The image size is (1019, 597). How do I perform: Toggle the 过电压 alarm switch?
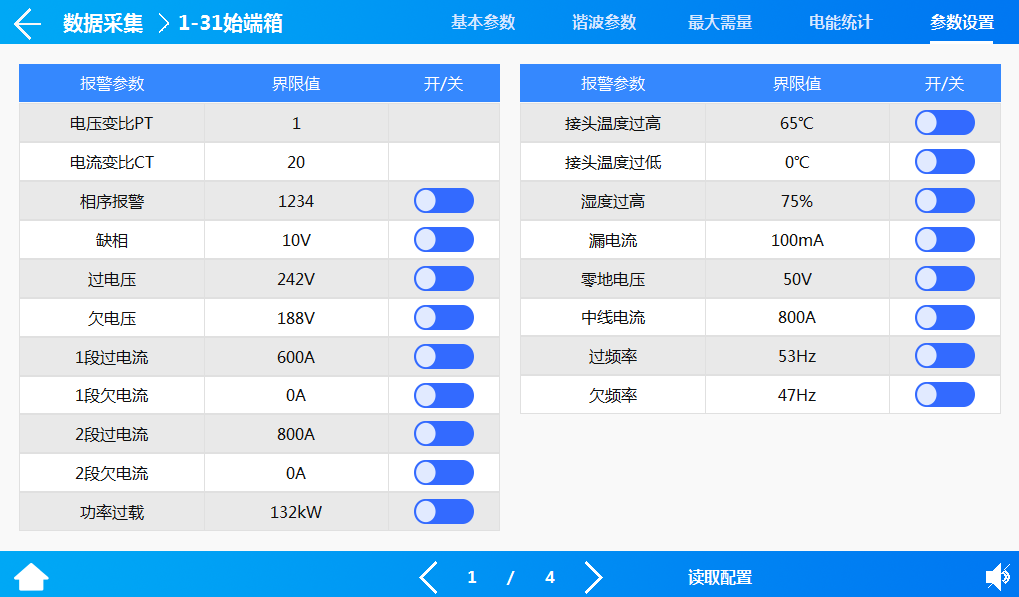444,279
